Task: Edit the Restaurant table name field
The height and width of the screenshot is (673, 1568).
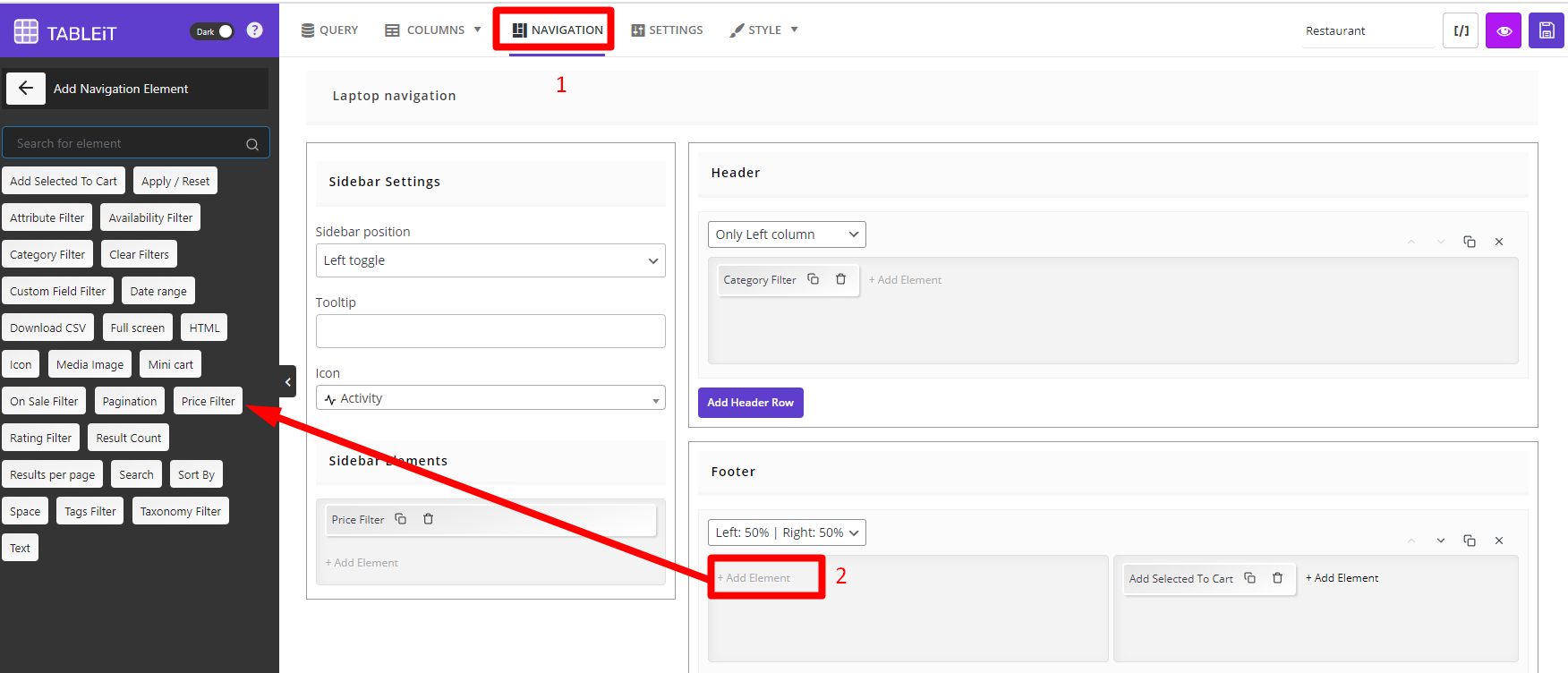Action: [1368, 30]
